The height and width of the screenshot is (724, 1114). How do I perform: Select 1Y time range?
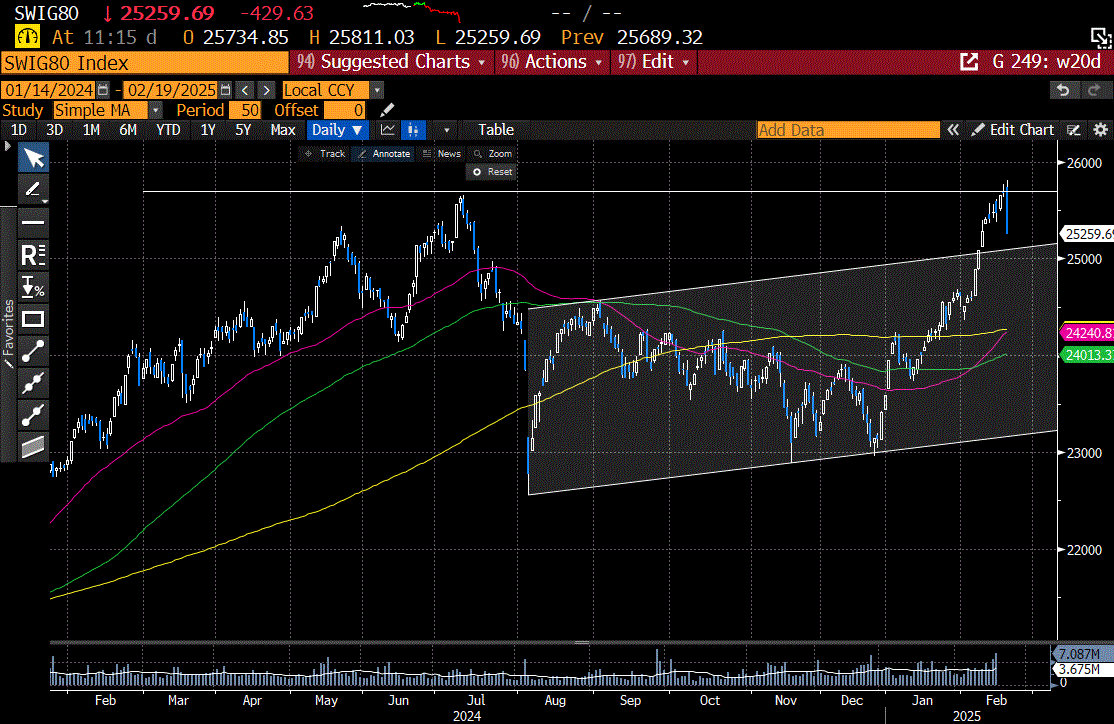(x=207, y=130)
